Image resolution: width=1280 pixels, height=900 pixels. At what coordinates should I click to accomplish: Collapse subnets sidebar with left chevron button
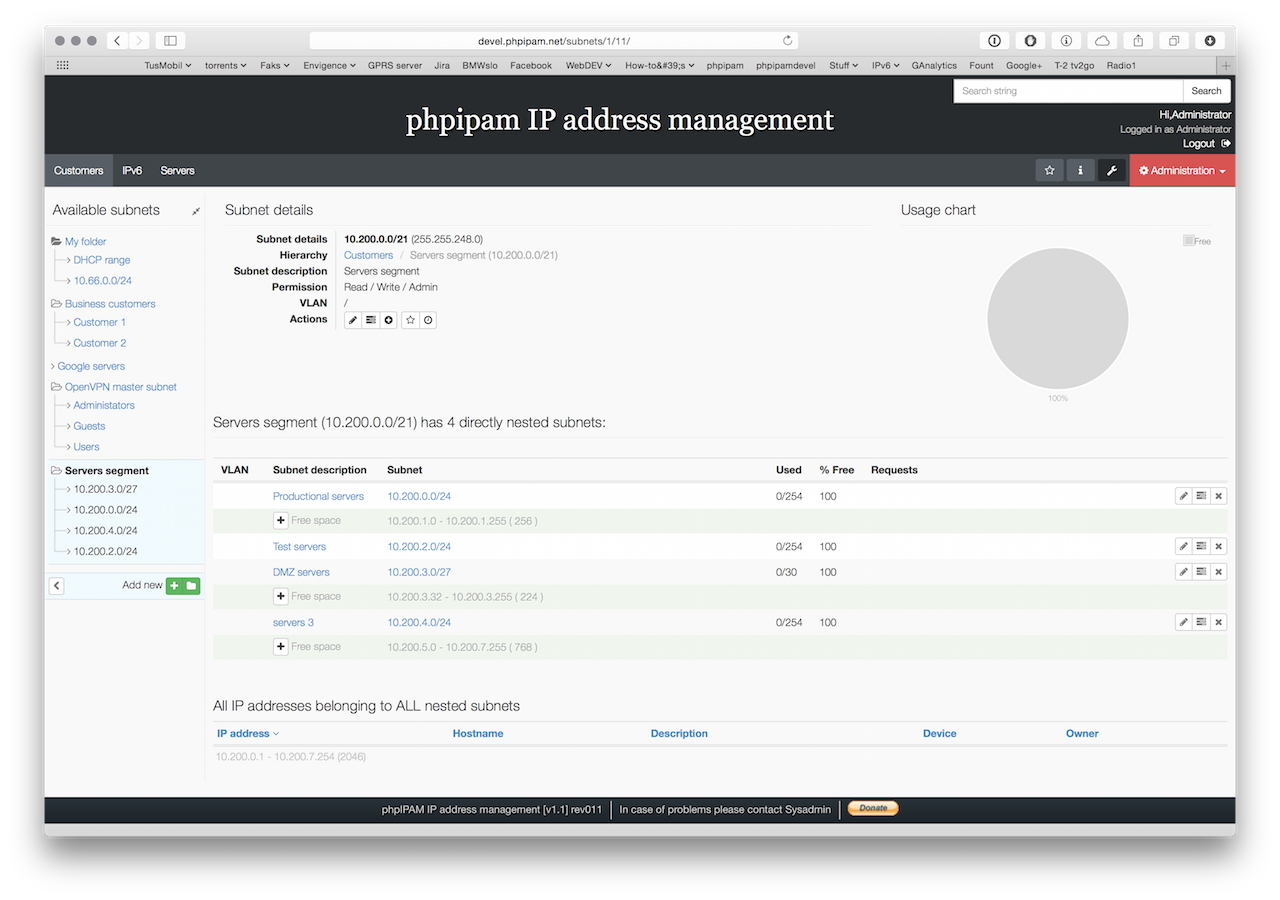(x=57, y=586)
